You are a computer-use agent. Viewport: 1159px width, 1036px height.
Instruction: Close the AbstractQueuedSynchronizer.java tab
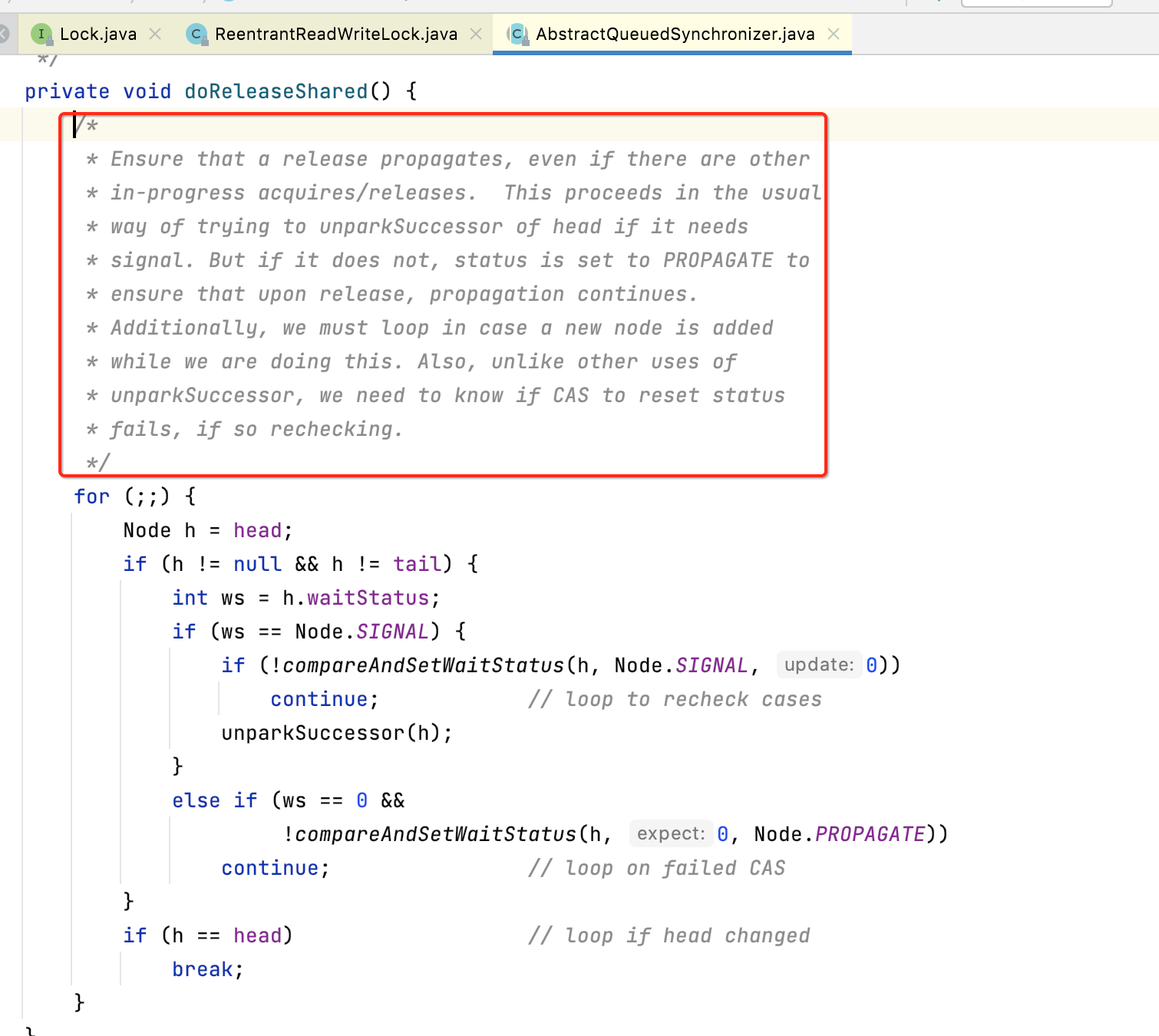[x=834, y=34]
